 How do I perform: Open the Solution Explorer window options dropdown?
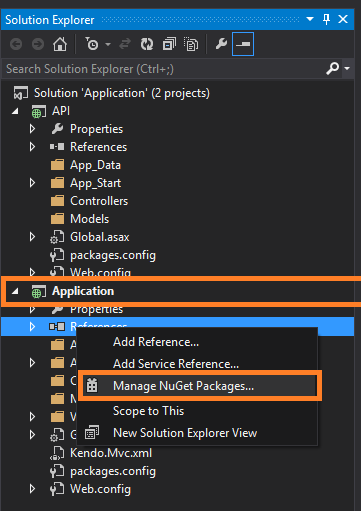point(310,19)
